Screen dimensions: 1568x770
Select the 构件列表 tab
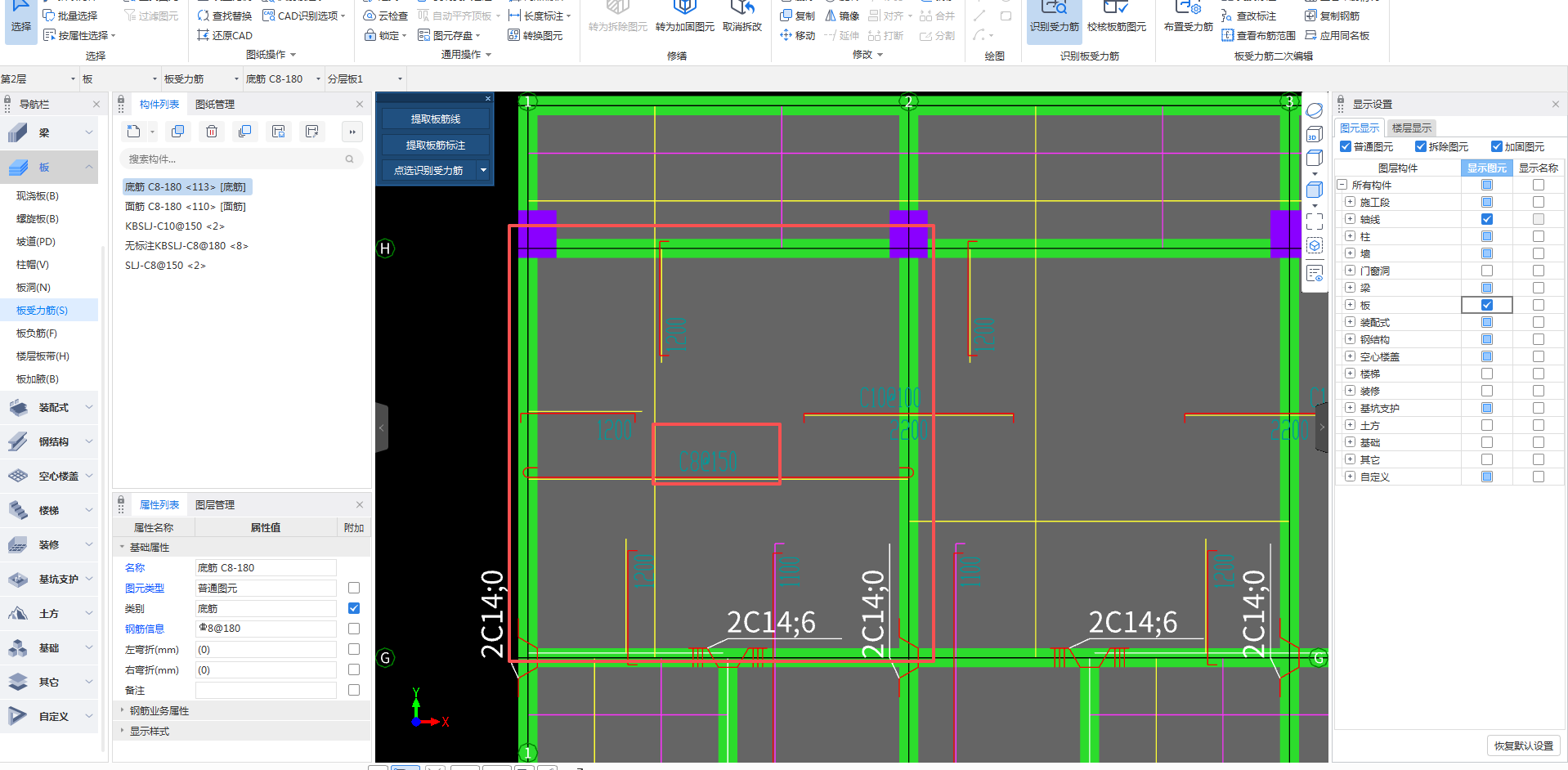tap(159, 105)
